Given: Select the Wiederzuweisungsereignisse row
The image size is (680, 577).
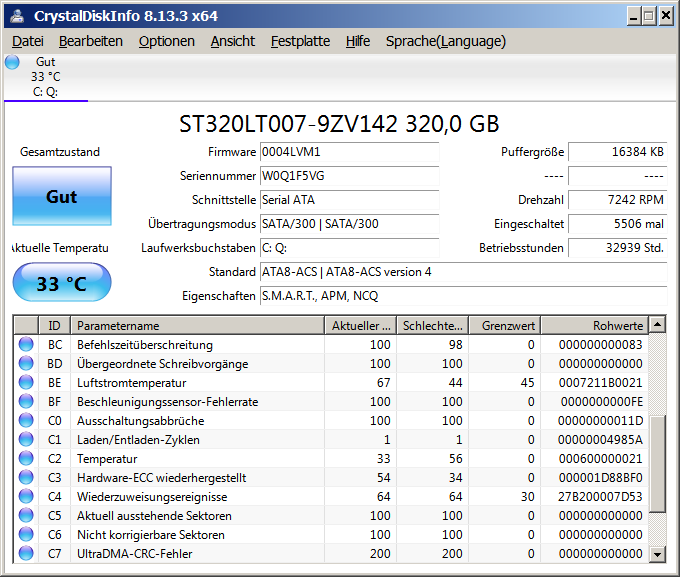Looking at the screenshot, I should click(331, 497).
